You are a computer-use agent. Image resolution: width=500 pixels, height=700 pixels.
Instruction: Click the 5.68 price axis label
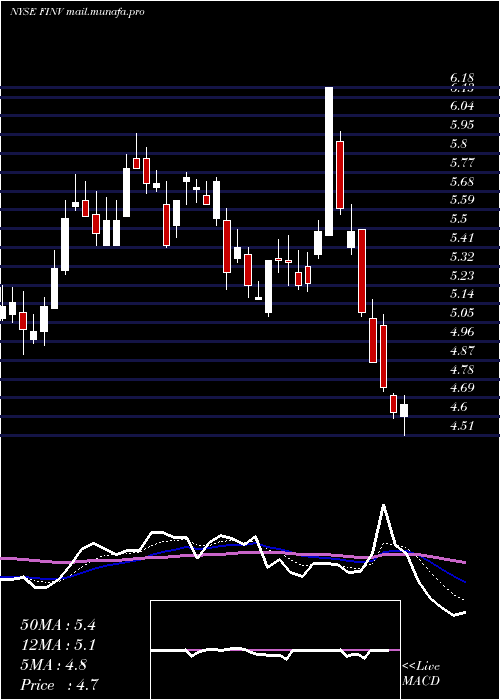(x=461, y=182)
